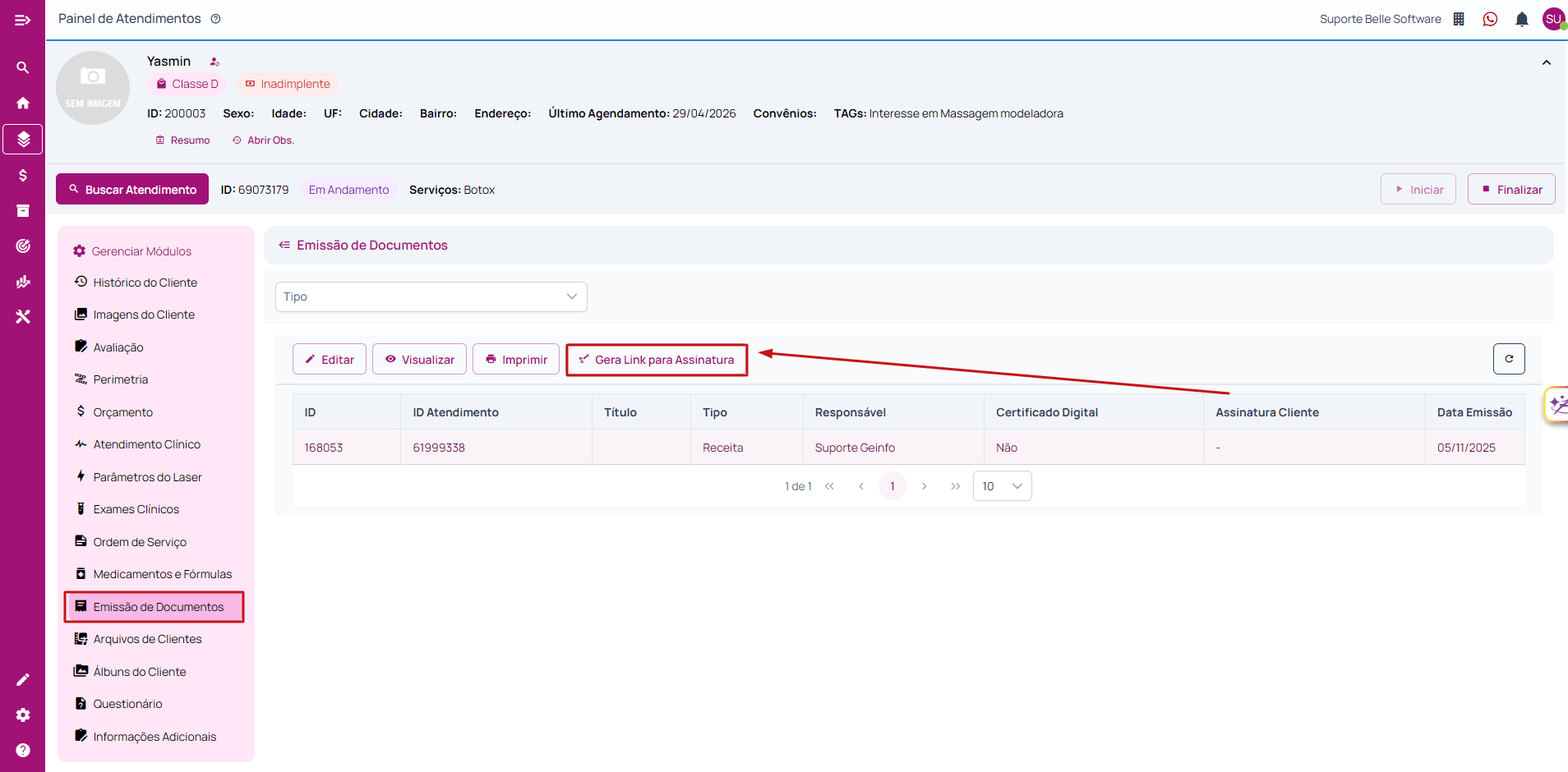
Task: Go to home icon in sidebar
Action: coord(23,103)
